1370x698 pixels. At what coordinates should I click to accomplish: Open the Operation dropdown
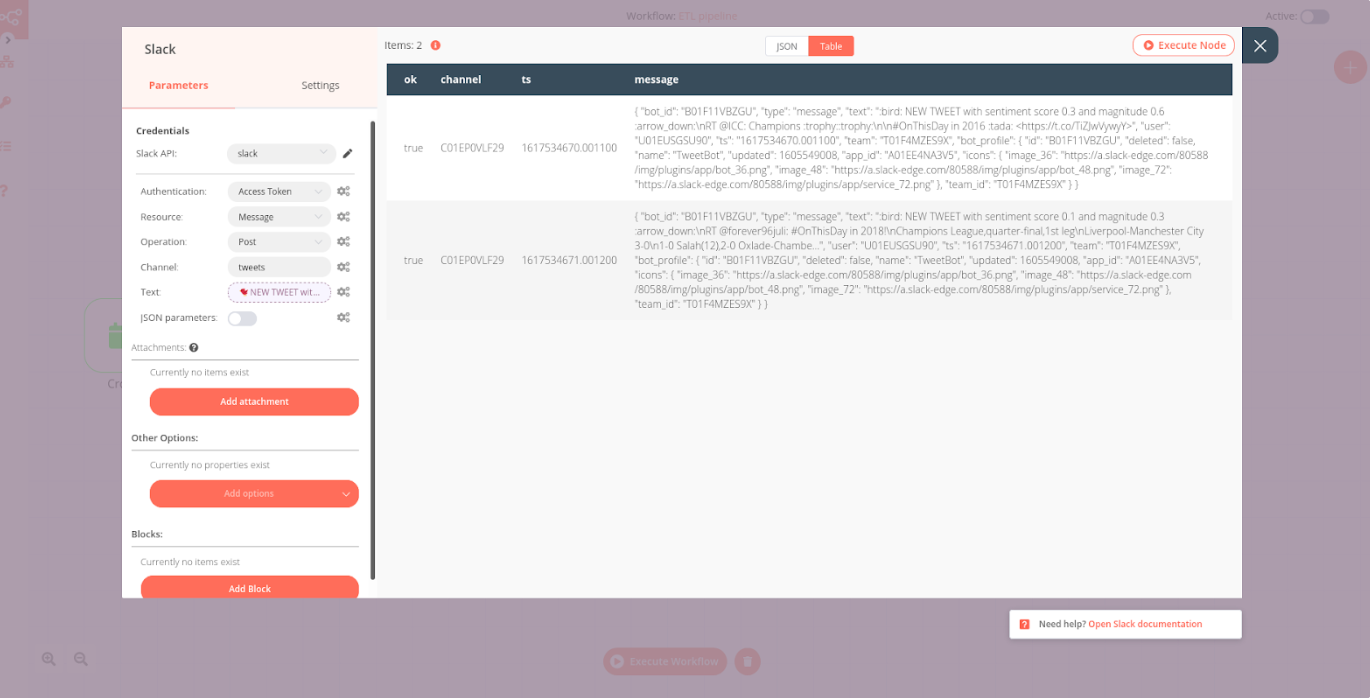pos(278,241)
